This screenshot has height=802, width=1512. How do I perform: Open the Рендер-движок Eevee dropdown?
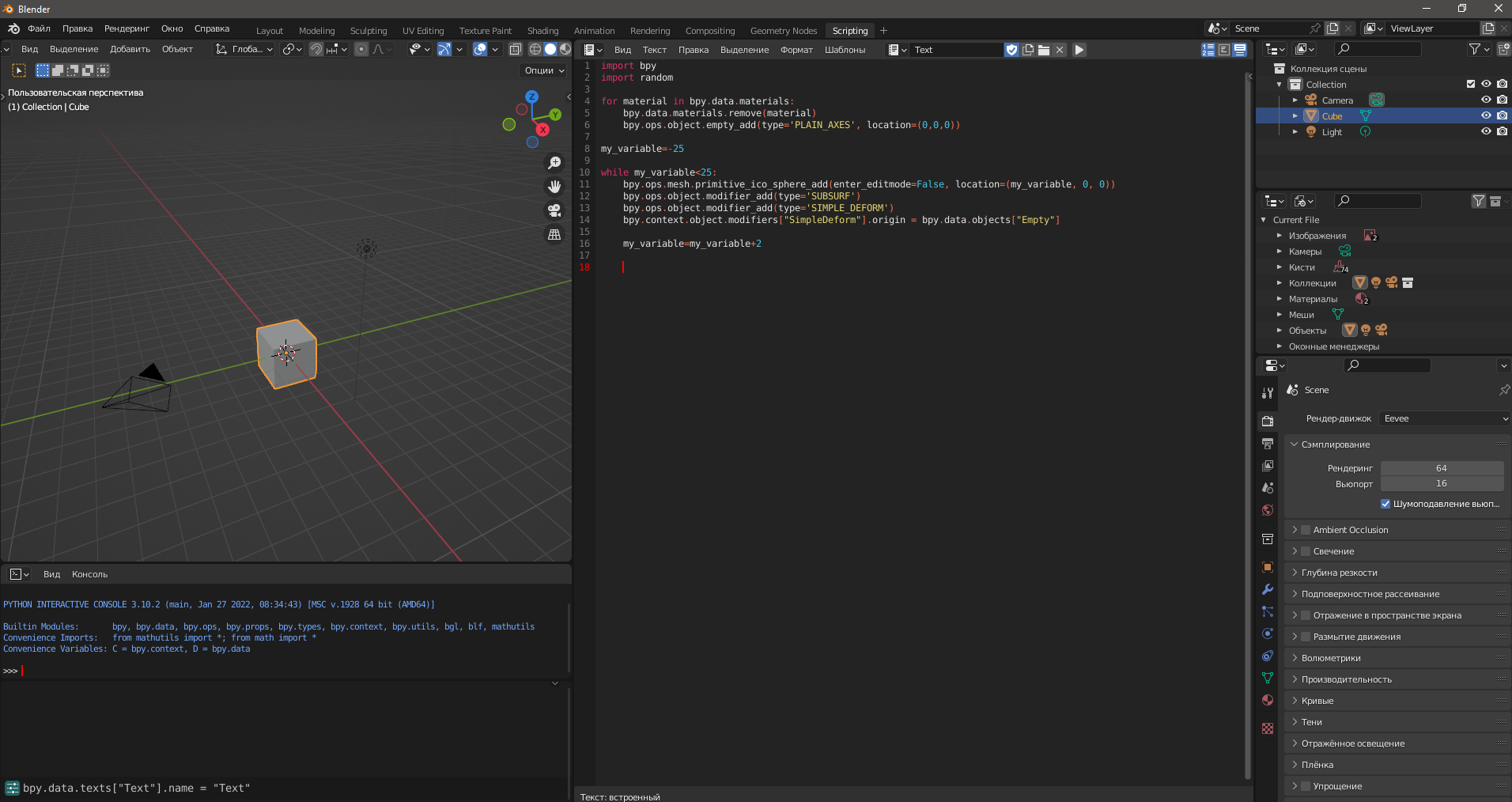pyautogui.click(x=1445, y=418)
